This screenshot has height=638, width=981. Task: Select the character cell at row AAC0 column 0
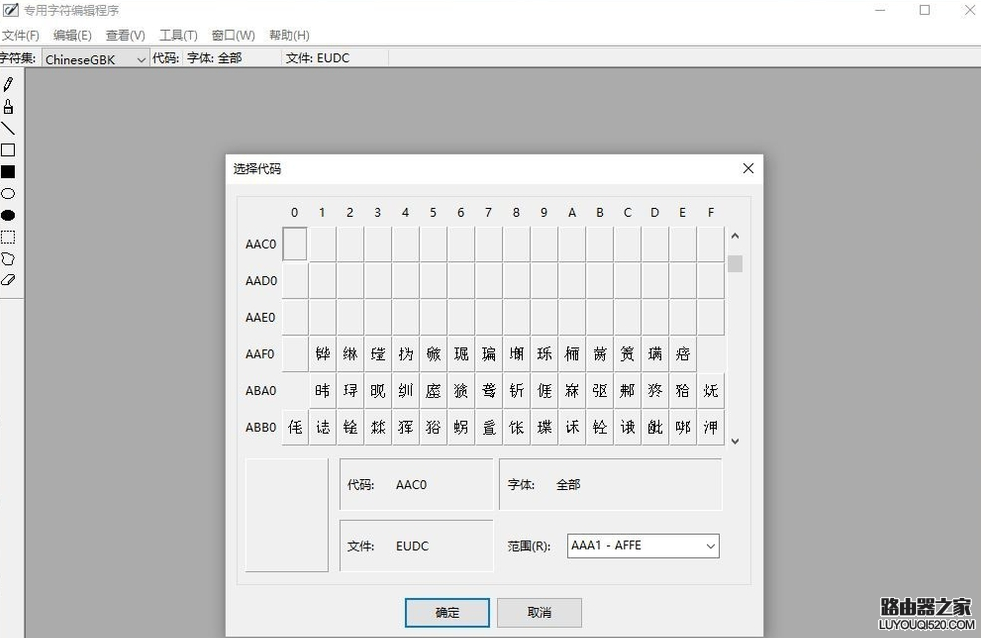[x=294, y=243]
